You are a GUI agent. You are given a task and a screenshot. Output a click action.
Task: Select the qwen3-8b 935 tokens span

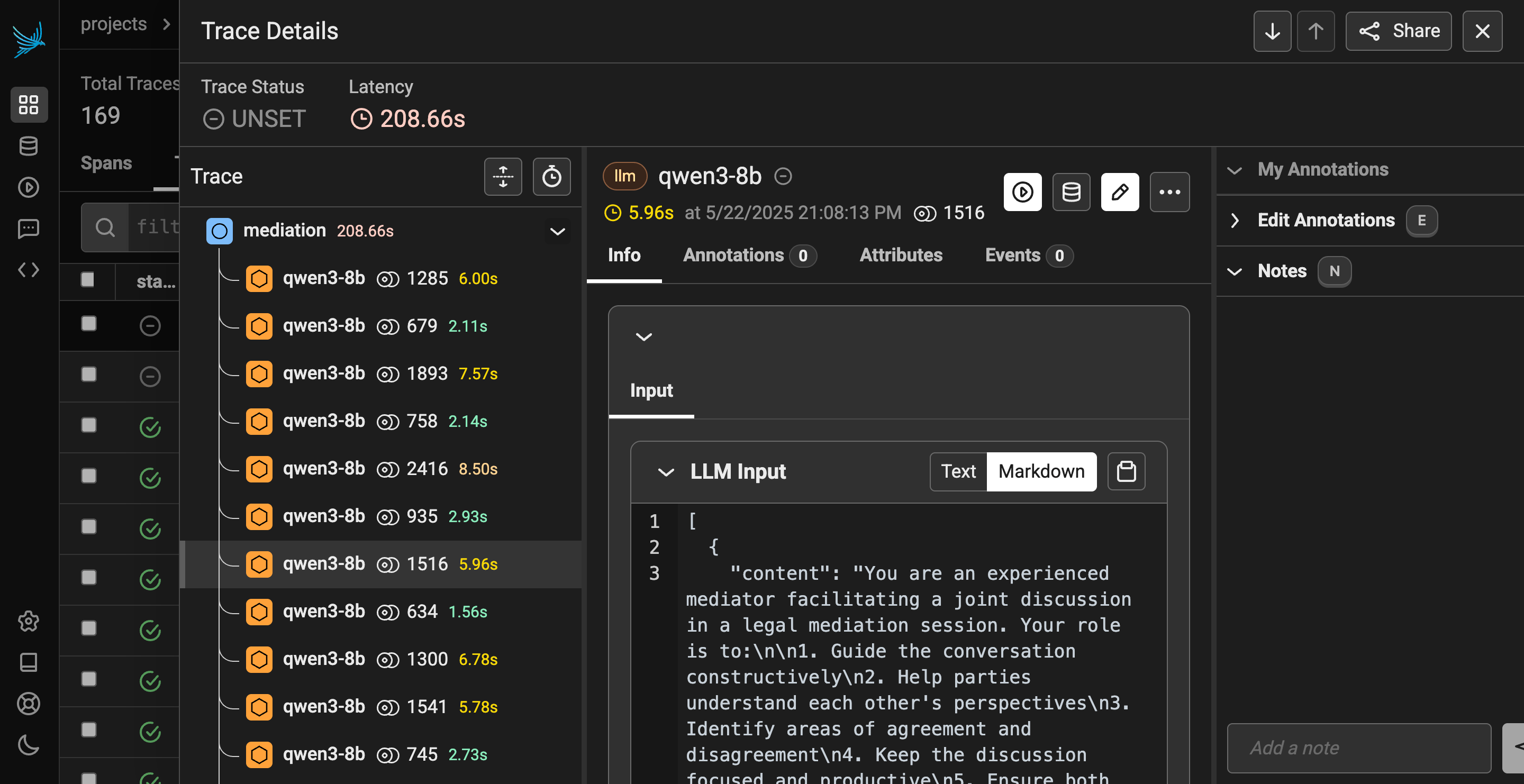pyautogui.click(x=381, y=517)
